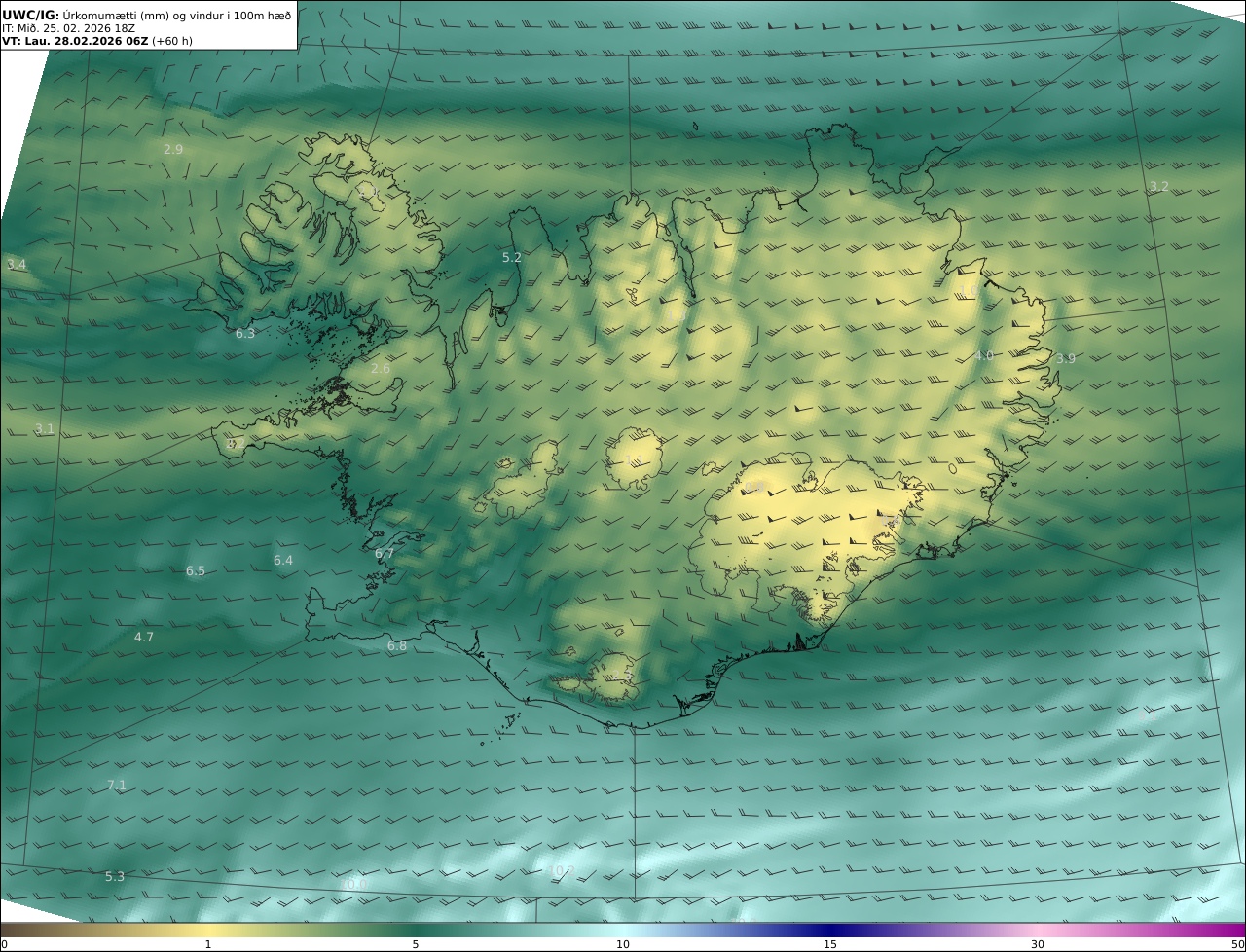Click the 6.3 value near the Westfjords
The width and height of the screenshot is (1246, 952).
click(245, 334)
